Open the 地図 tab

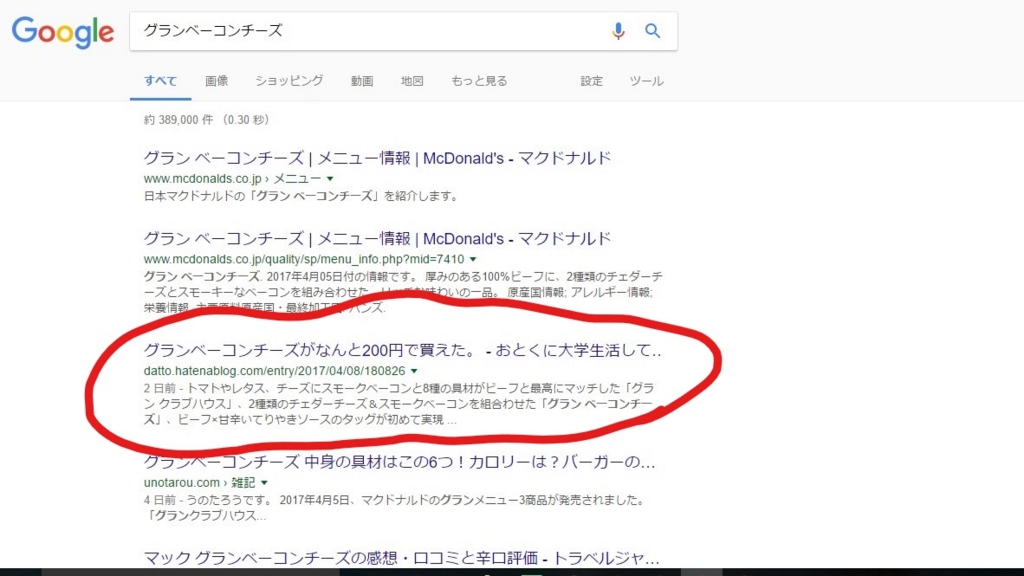[412, 81]
